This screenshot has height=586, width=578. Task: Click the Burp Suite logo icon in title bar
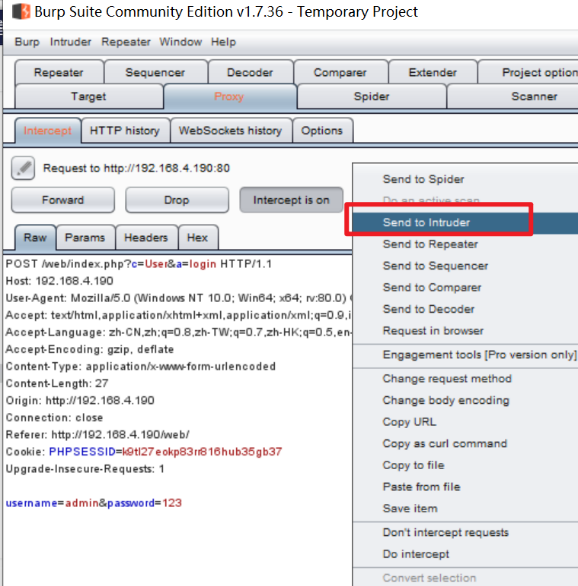click(21, 12)
